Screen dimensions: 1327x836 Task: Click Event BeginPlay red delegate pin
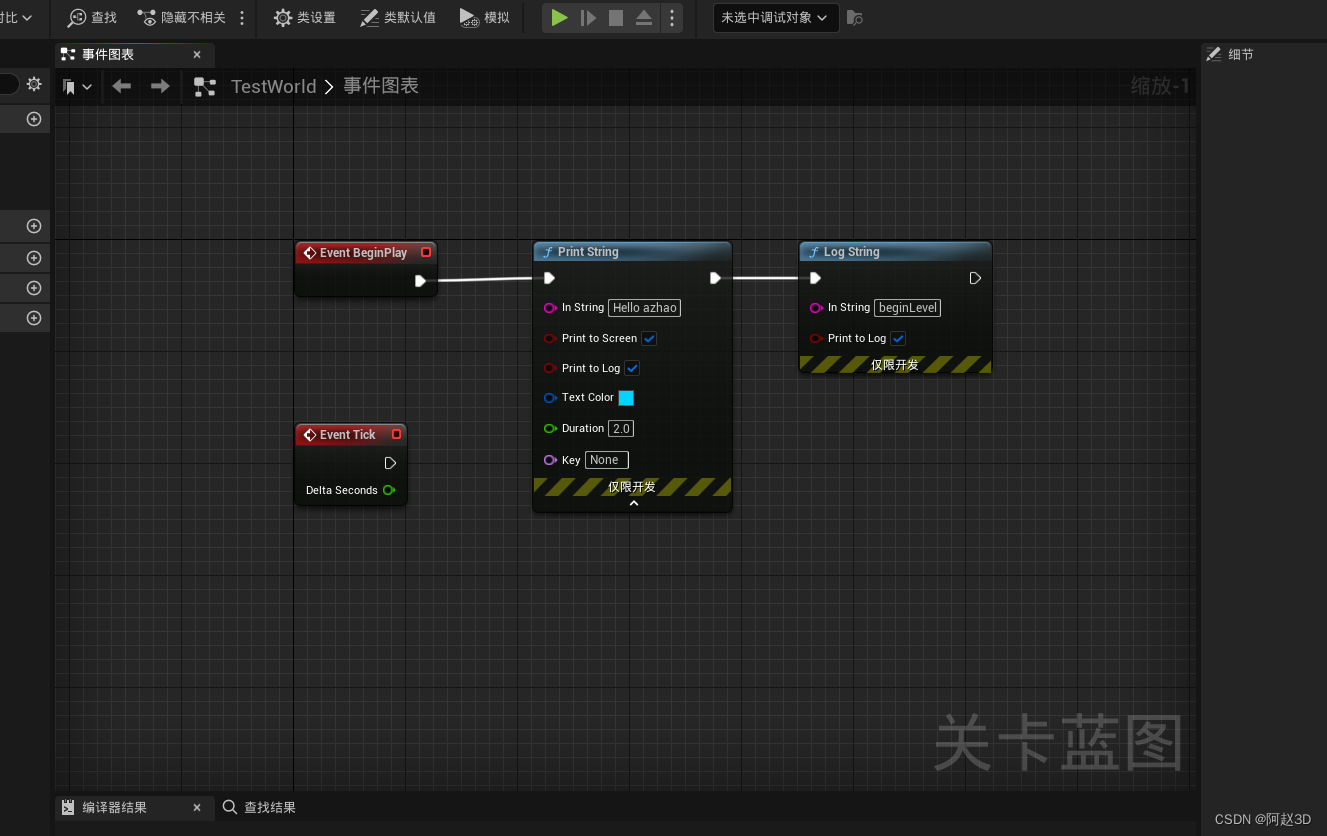426,253
